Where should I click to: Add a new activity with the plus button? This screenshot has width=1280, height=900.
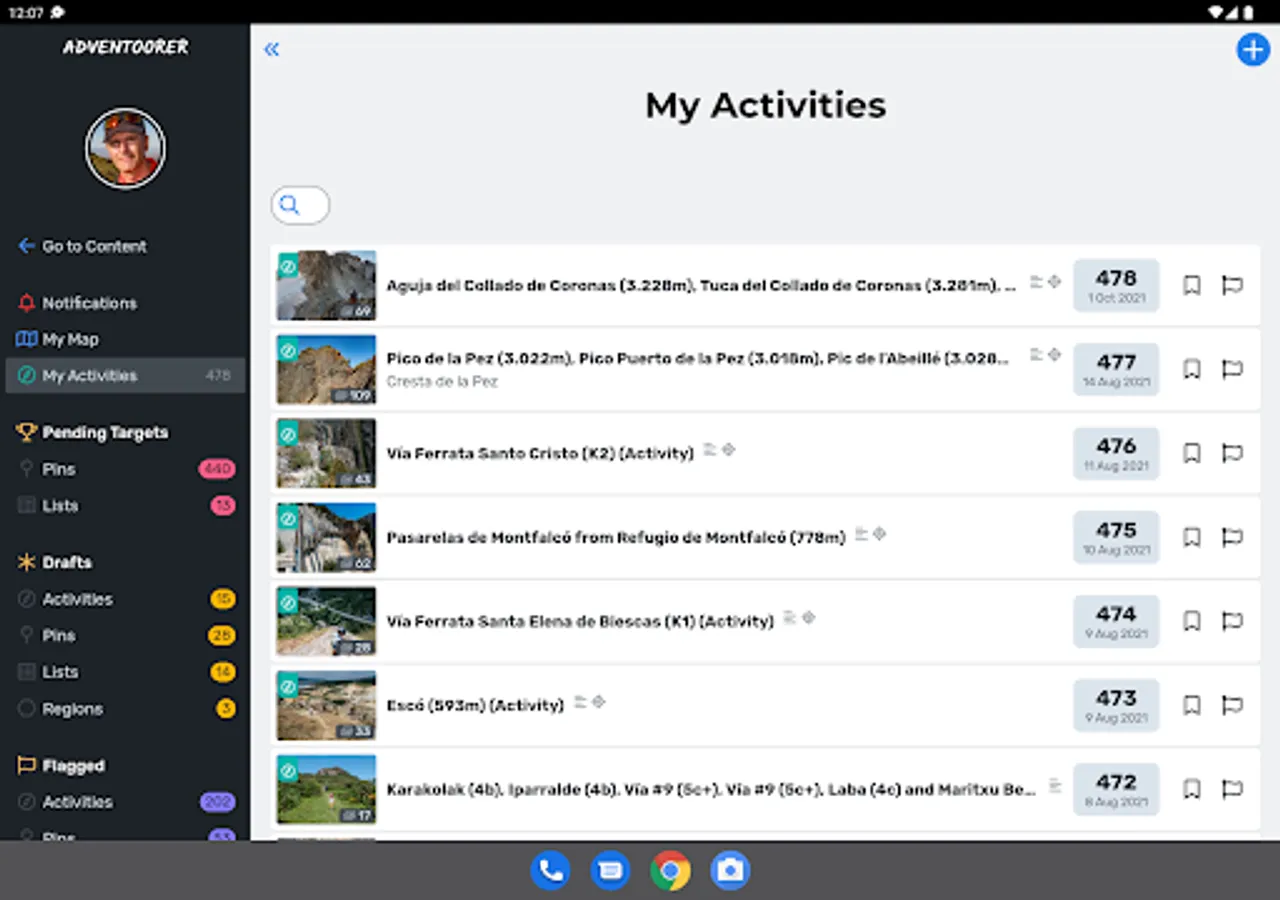(1253, 49)
